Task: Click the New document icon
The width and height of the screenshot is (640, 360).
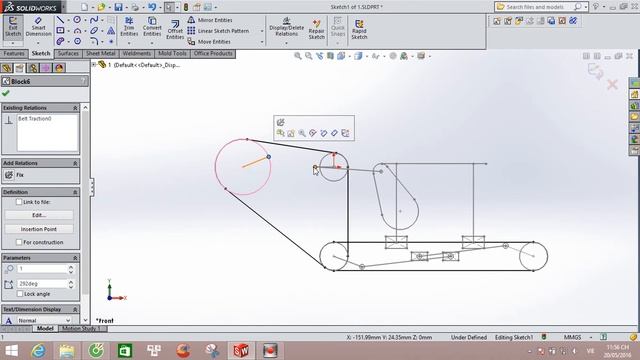Action: point(84,7)
